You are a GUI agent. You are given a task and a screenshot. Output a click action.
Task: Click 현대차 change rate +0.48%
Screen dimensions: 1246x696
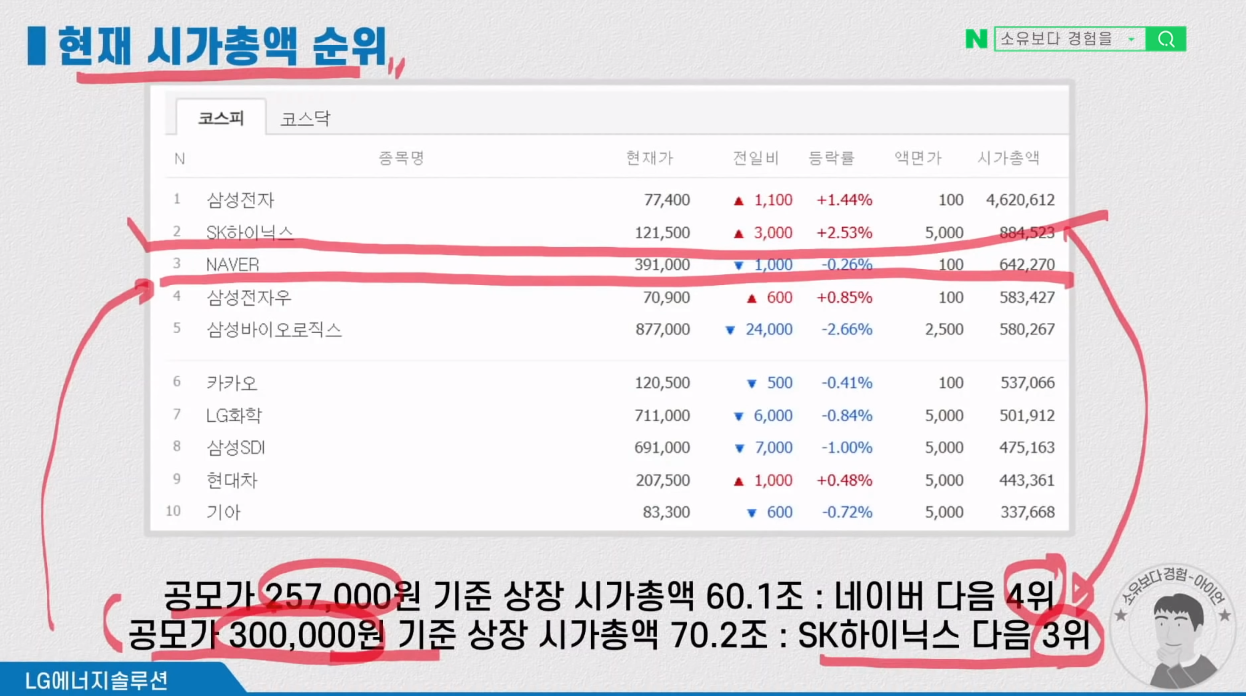click(845, 480)
